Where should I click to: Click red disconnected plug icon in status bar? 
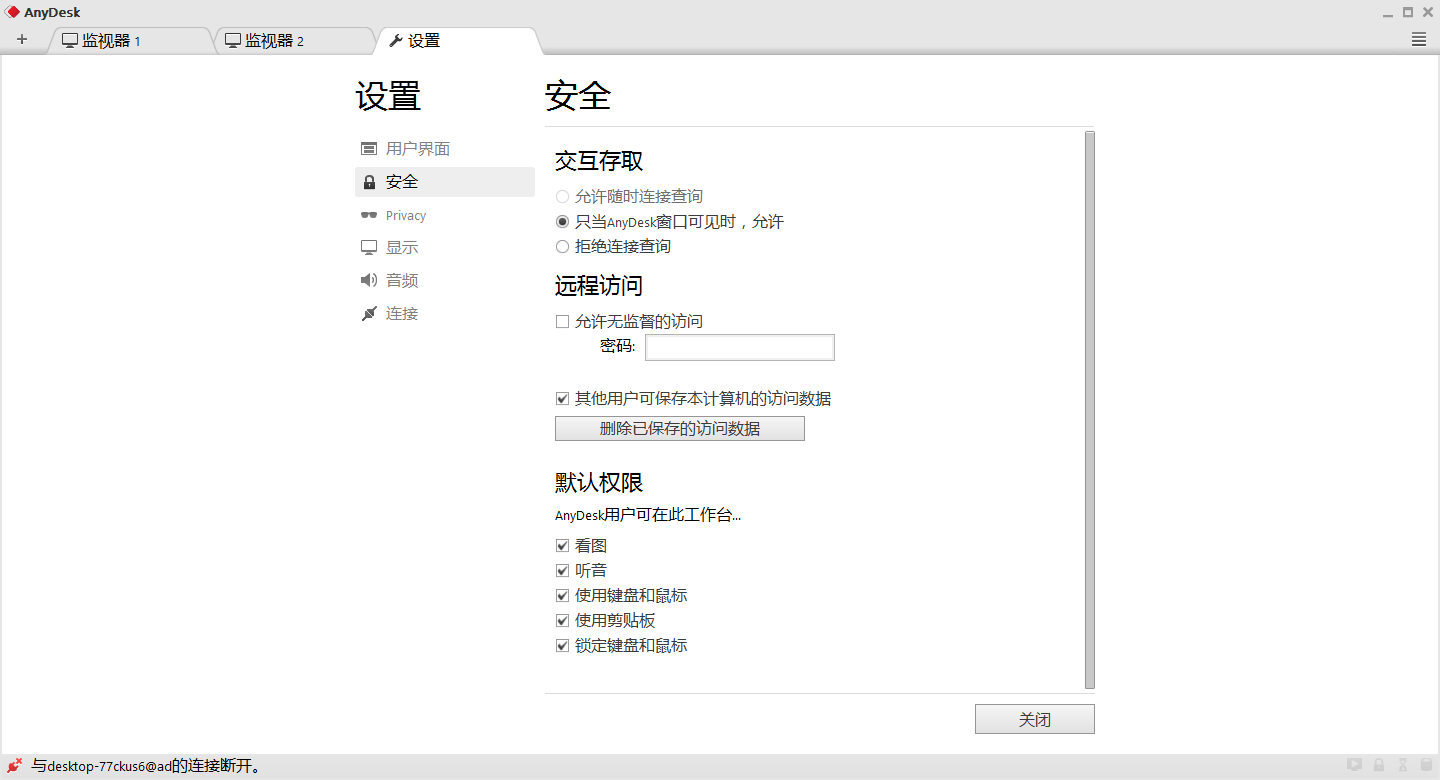click(x=13, y=765)
